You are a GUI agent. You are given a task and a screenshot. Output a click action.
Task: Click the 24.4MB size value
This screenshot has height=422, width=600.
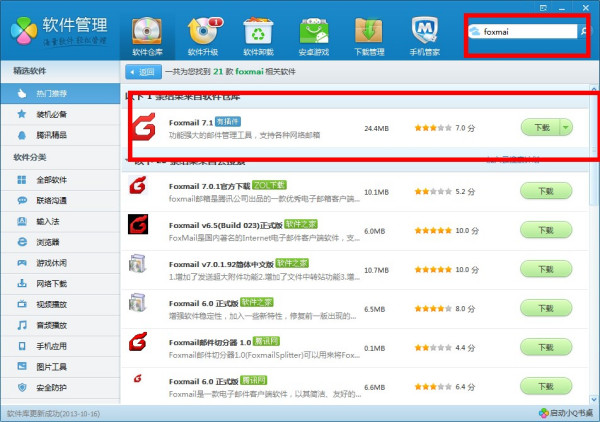pyautogui.click(x=377, y=129)
